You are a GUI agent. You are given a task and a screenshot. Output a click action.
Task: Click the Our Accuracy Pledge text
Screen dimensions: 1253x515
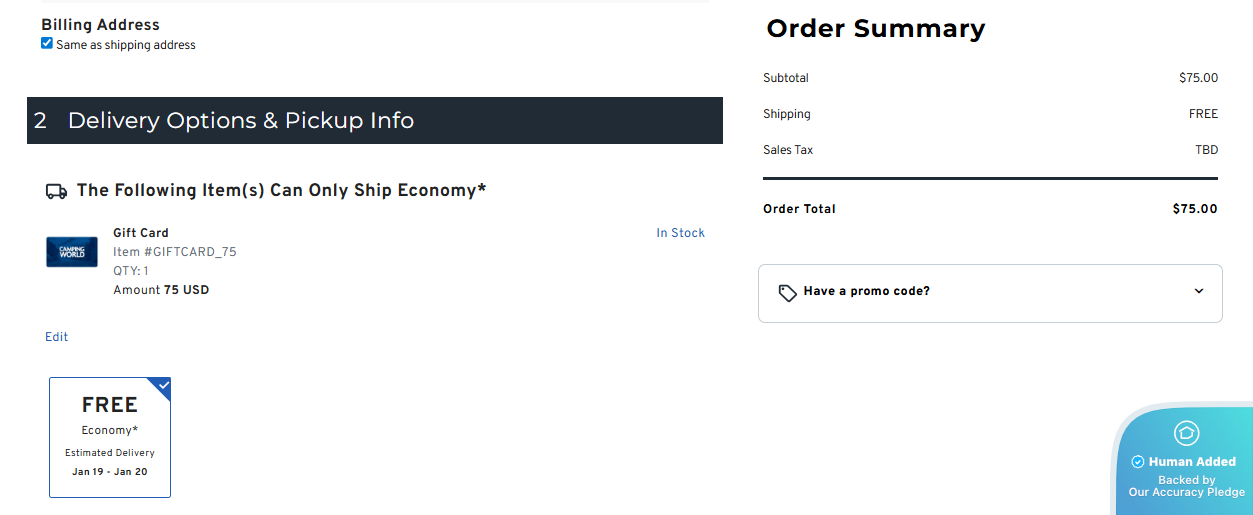click(x=1187, y=492)
